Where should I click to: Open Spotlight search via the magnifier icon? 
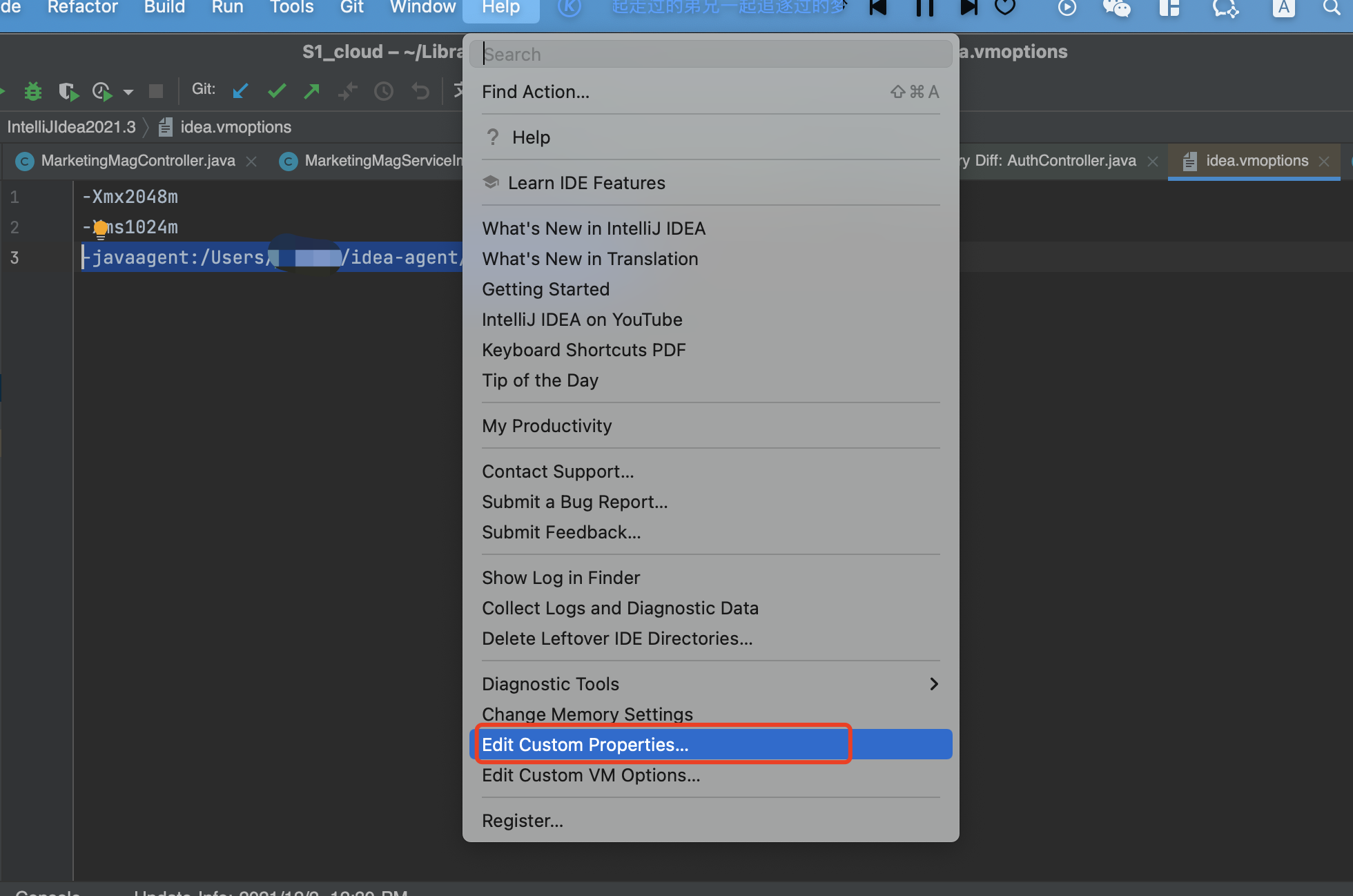coord(1330,9)
